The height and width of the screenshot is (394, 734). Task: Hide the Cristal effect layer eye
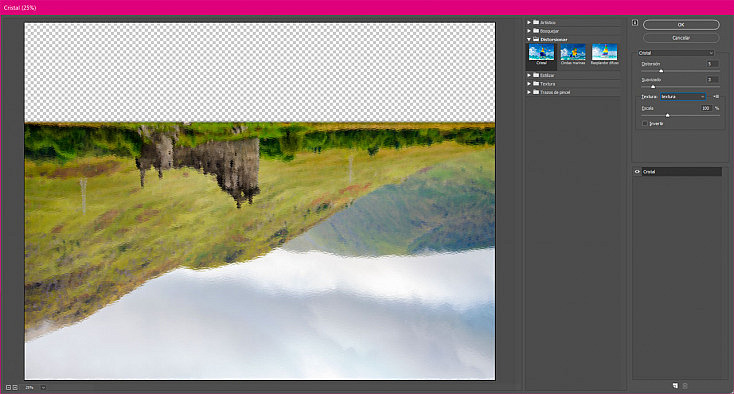coord(637,172)
